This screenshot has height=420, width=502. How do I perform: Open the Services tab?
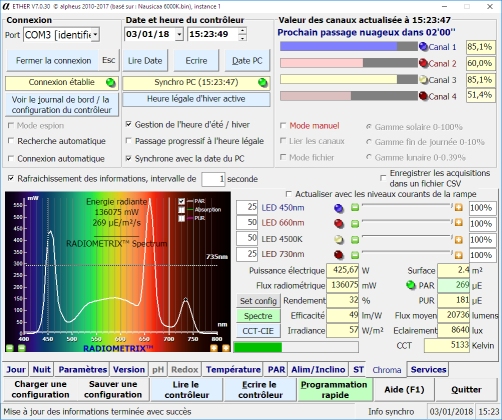coord(428,370)
